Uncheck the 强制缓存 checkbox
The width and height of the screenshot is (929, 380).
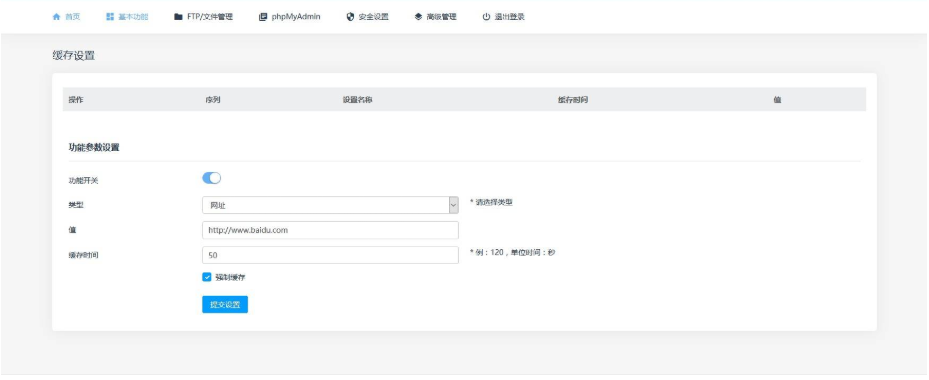(x=207, y=277)
